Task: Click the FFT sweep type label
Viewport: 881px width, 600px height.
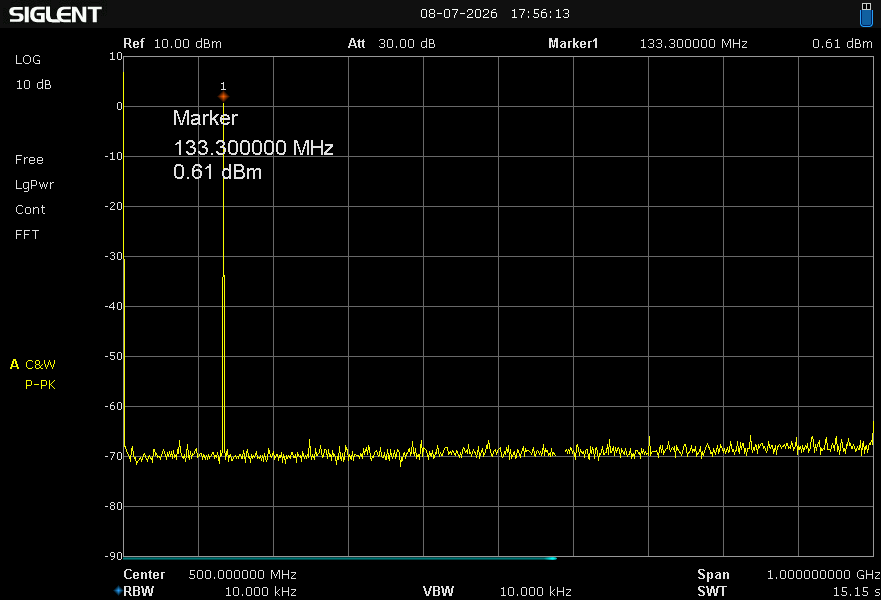Action: (x=27, y=235)
